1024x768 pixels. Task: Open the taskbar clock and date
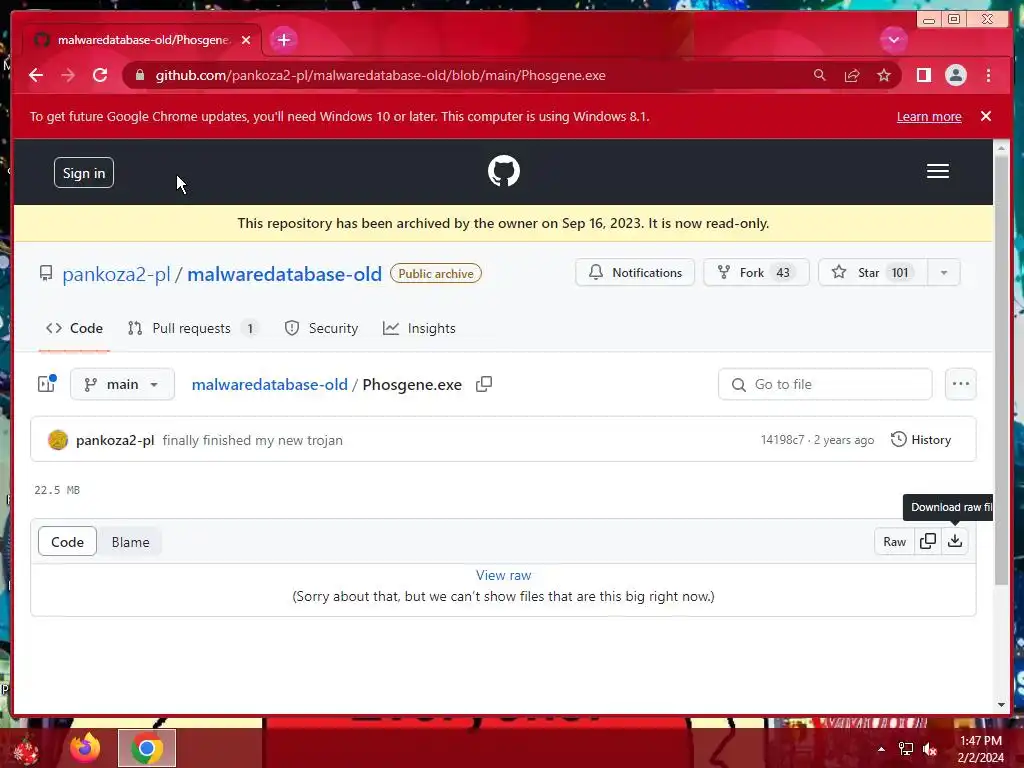pos(980,749)
